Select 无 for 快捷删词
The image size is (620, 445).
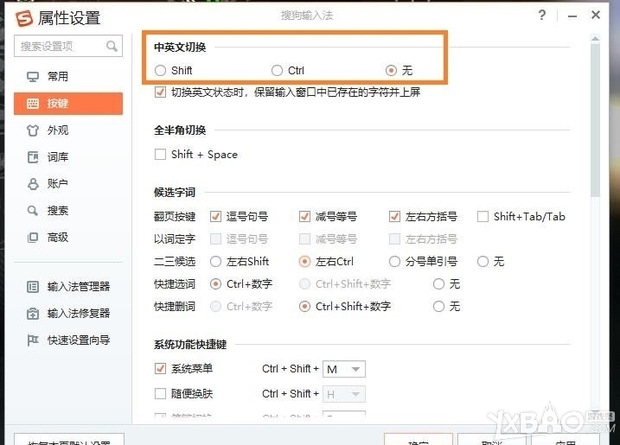click(439, 307)
